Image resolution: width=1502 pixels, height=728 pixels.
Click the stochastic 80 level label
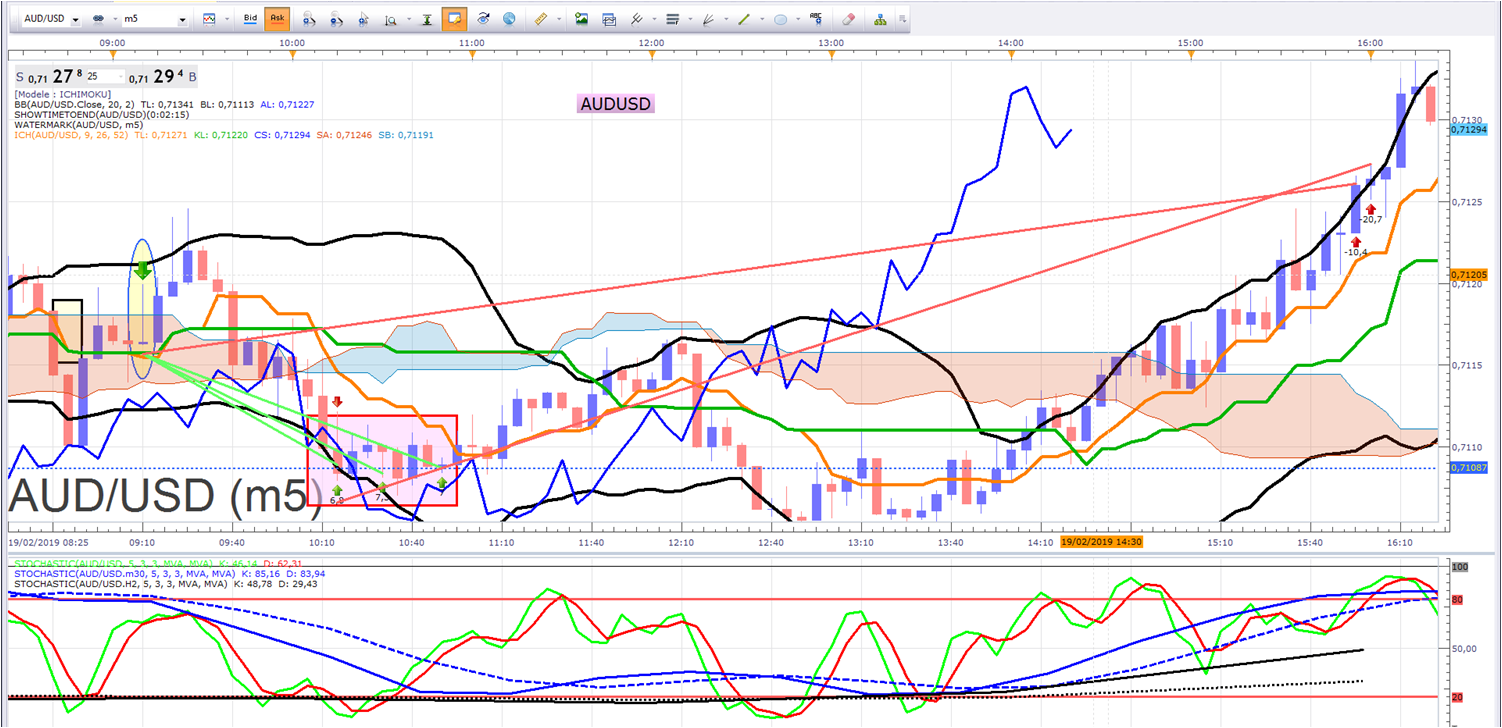tap(1458, 600)
